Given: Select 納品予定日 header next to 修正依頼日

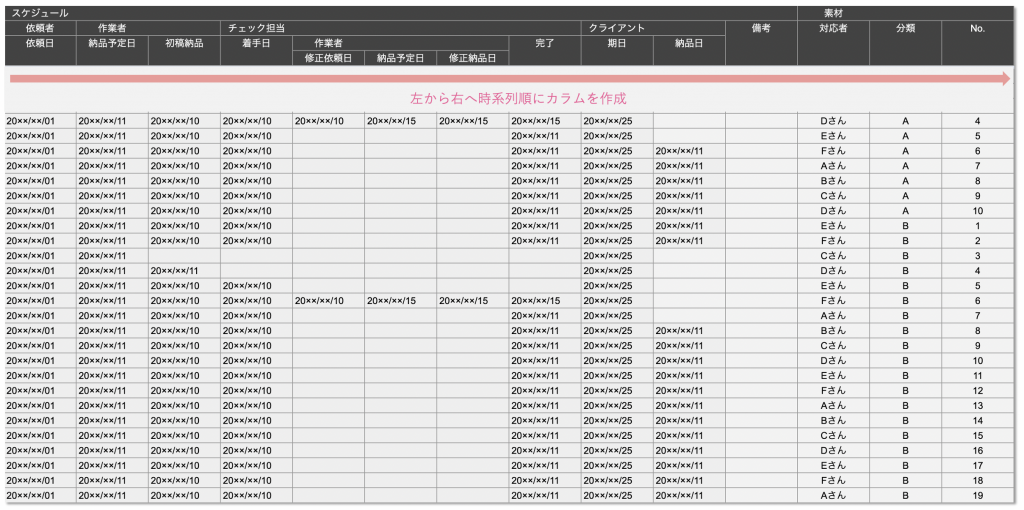Looking at the screenshot, I should (401, 58).
